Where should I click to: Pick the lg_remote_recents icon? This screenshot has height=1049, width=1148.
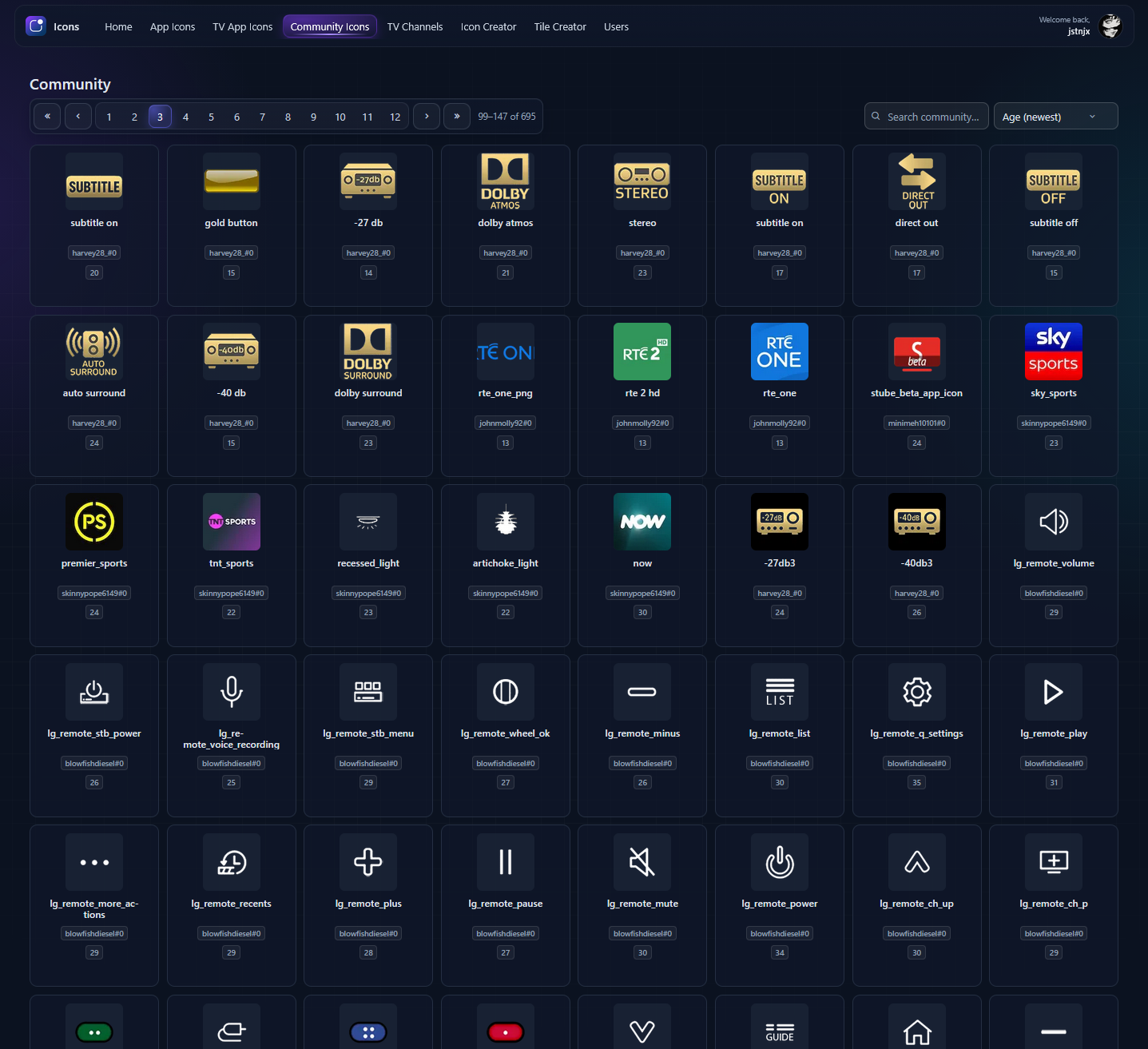point(232,862)
